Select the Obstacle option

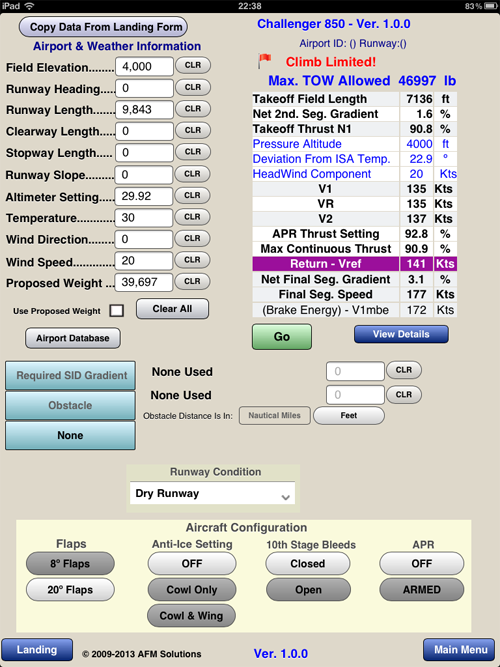pos(70,405)
